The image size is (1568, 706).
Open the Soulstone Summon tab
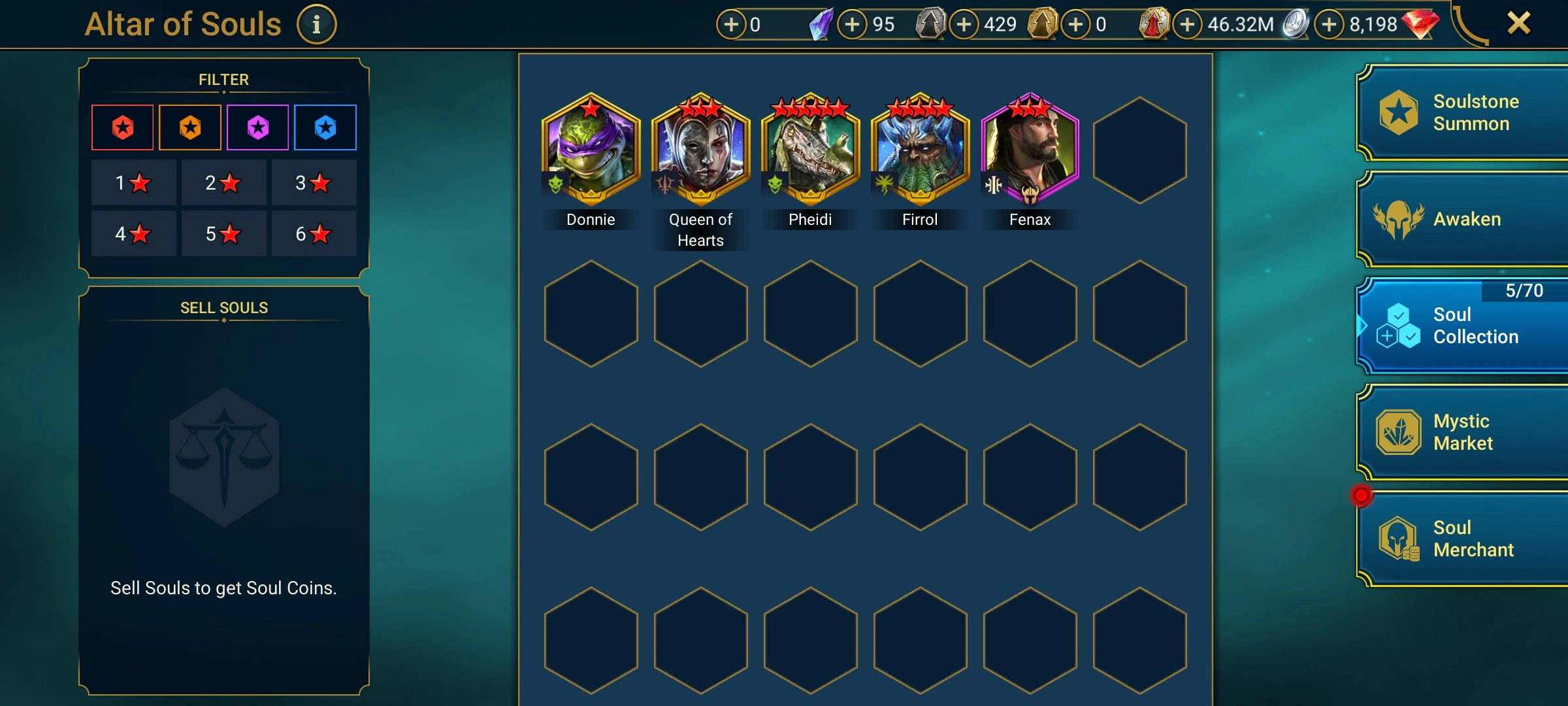(x=1463, y=112)
